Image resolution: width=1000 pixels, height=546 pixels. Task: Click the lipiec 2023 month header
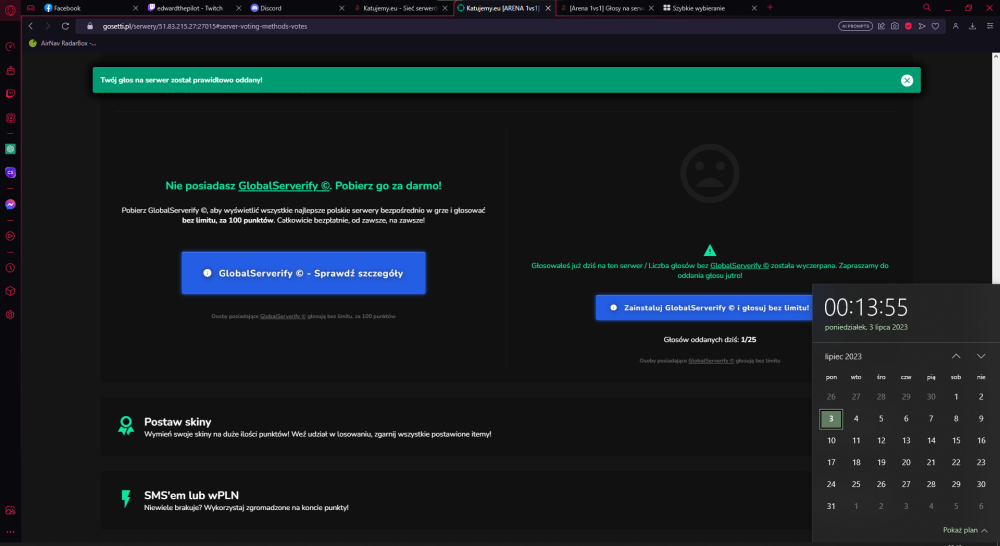pos(843,357)
